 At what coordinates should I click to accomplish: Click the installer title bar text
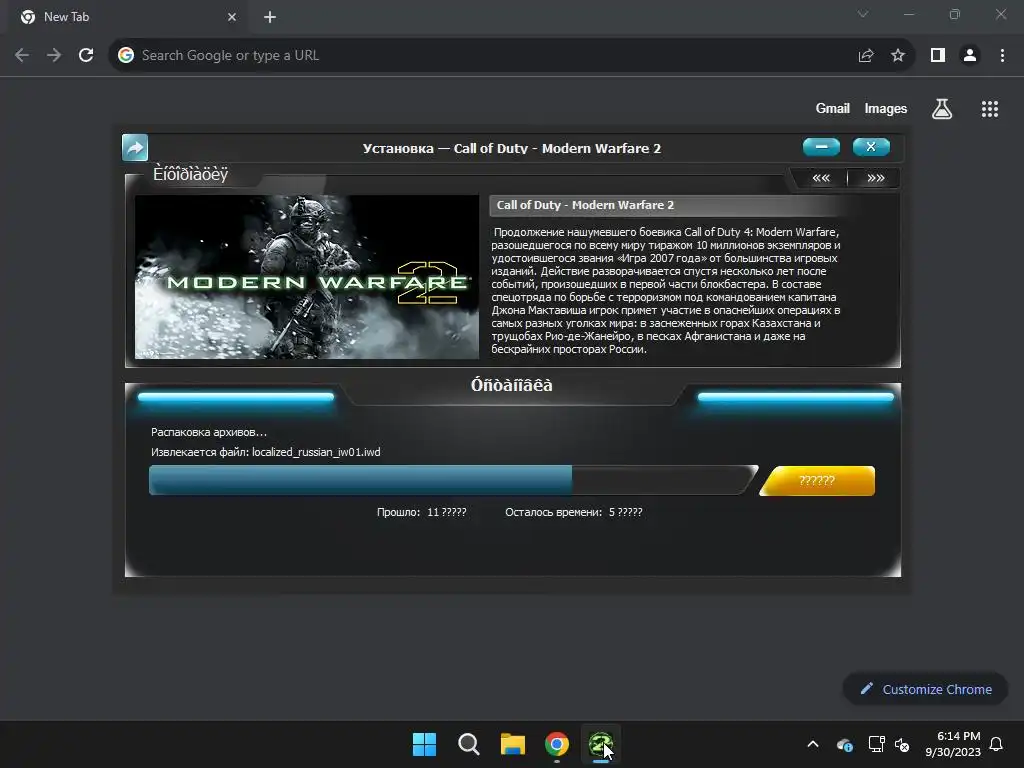coord(512,148)
